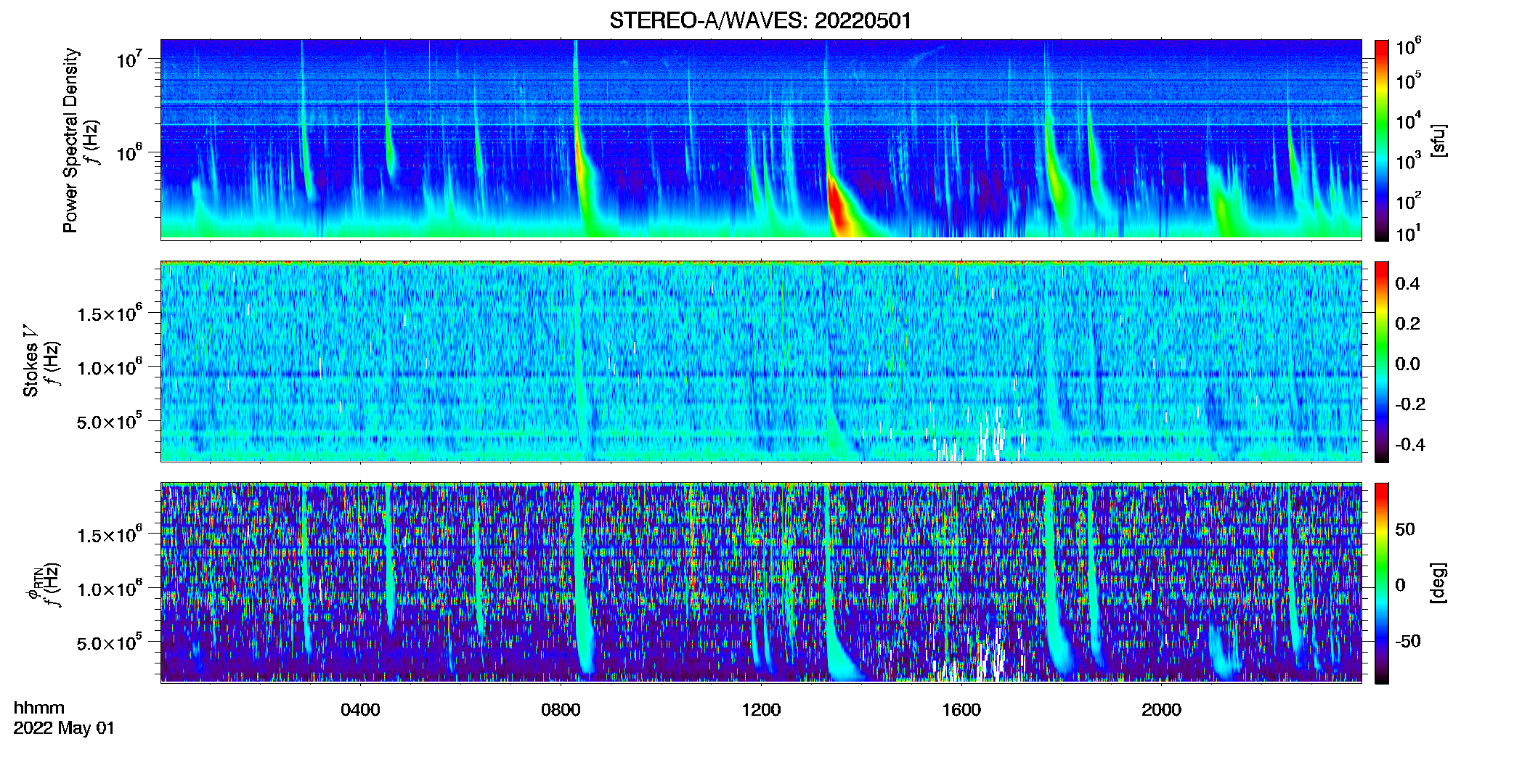This screenshot has width=1522, height=784.
Task: Click the 0800 time tick label
Action: (x=561, y=710)
